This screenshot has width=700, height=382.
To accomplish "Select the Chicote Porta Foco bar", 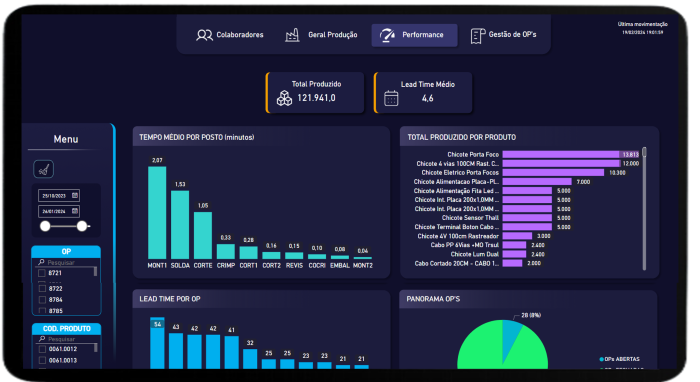I will [x=571, y=154].
